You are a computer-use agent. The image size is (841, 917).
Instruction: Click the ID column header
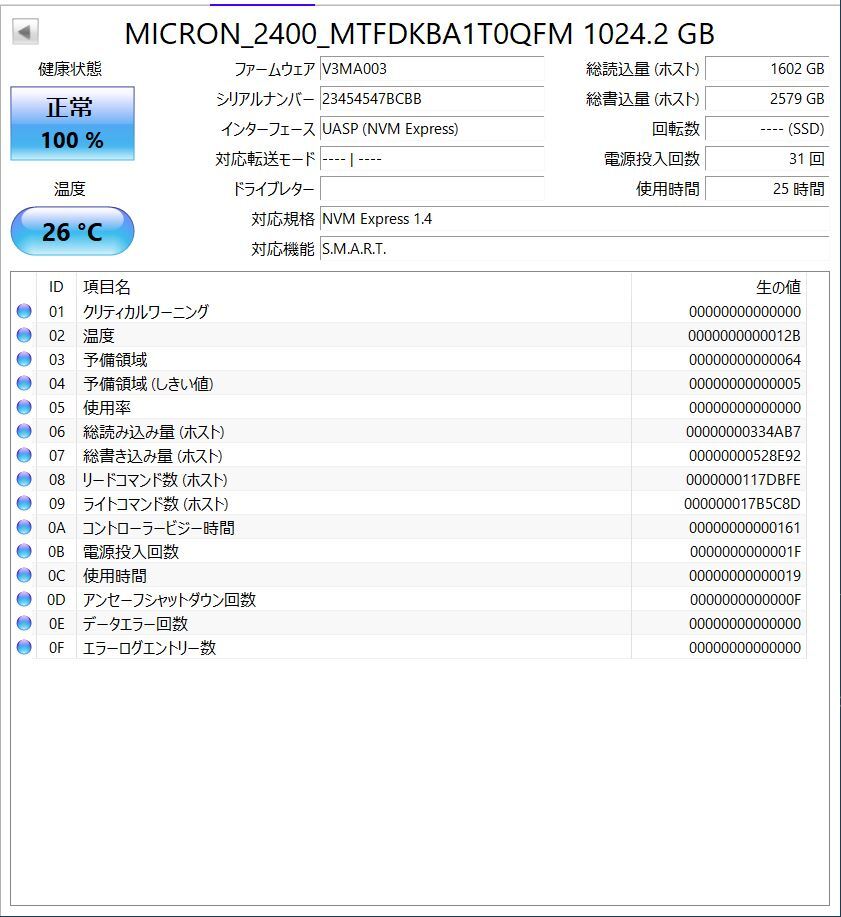pyautogui.click(x=56, y=287)
